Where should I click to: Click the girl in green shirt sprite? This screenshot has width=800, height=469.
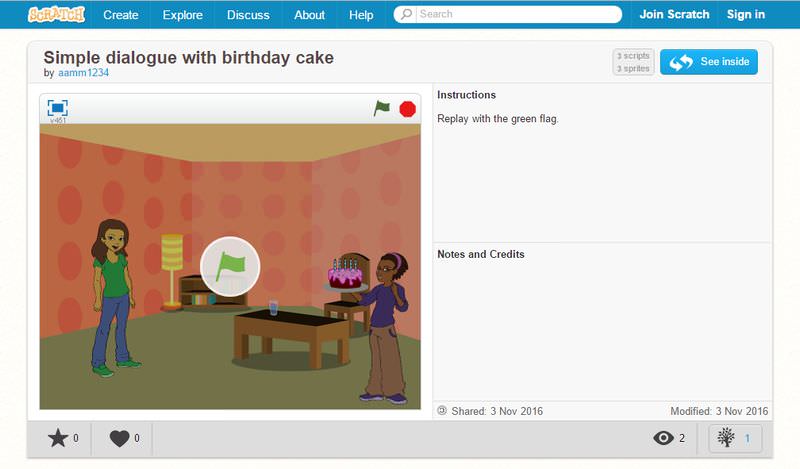(x=114, y=298)
